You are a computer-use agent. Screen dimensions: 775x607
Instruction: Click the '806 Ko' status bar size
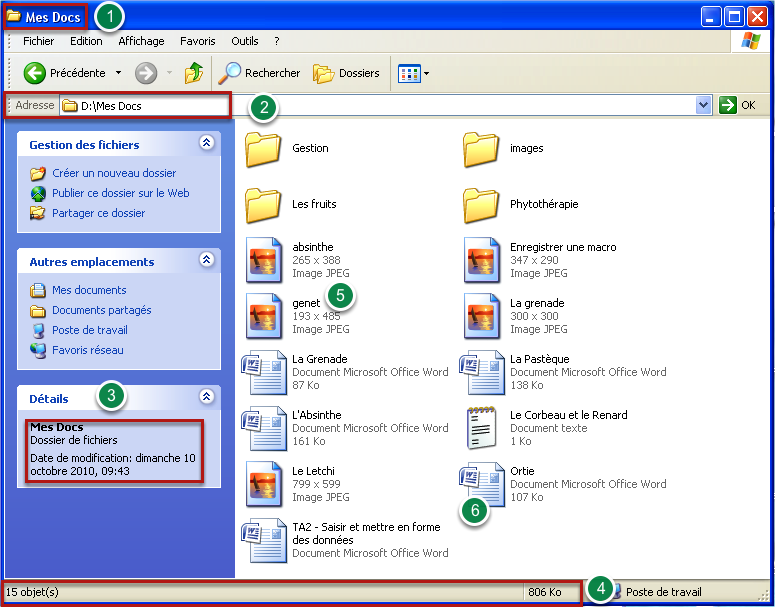545,592
